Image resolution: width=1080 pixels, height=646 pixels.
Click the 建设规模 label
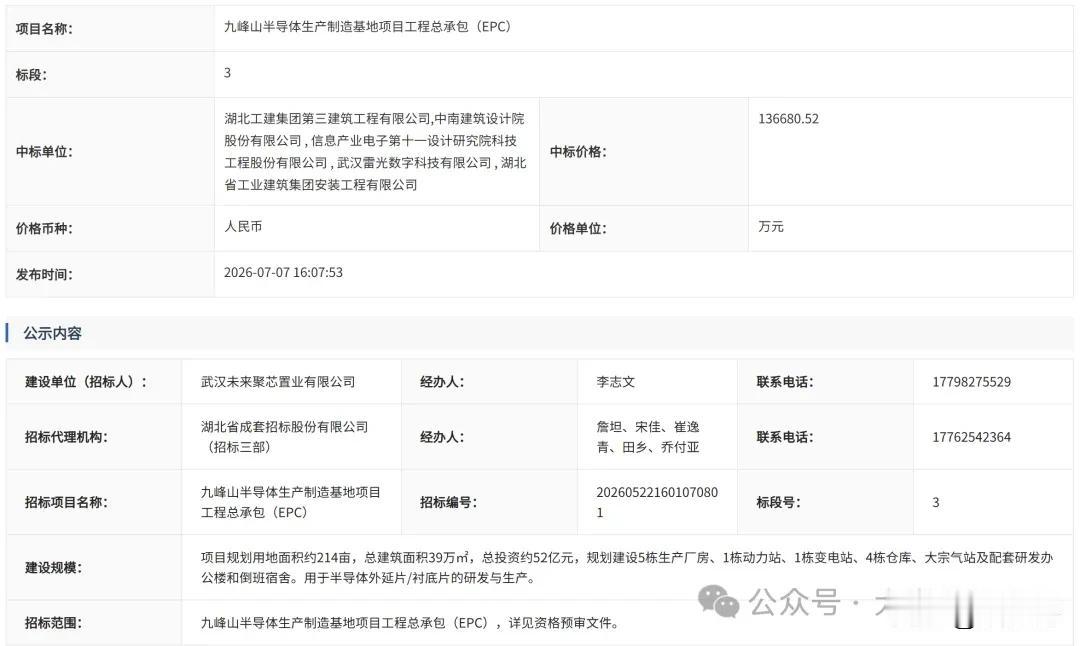coord(53,568)
